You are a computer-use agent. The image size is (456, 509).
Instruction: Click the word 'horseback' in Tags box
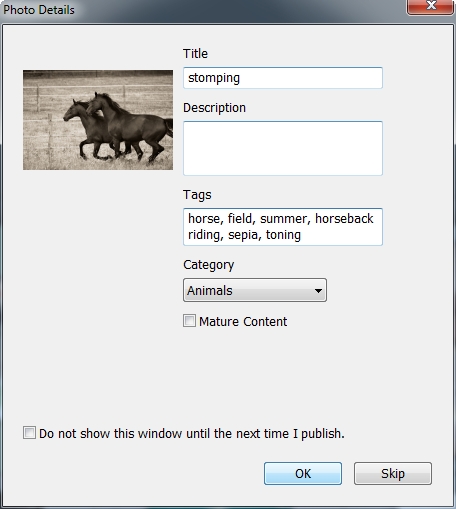344,219
